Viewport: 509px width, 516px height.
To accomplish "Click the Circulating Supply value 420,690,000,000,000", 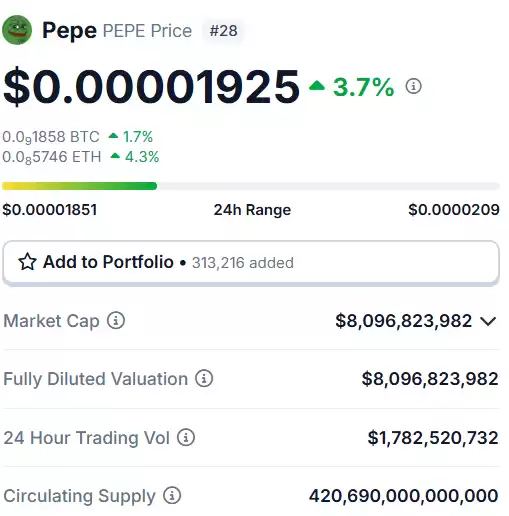I will 404,496.
